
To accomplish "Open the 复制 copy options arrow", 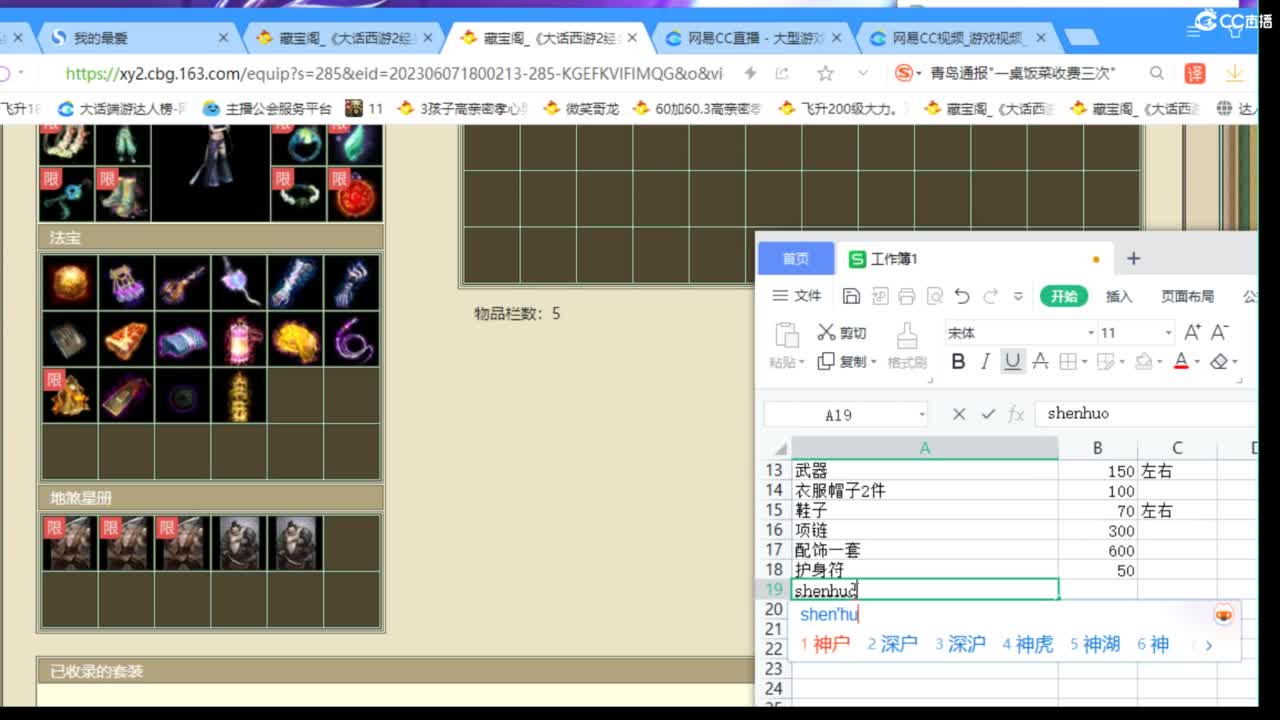I will [873, 362].
